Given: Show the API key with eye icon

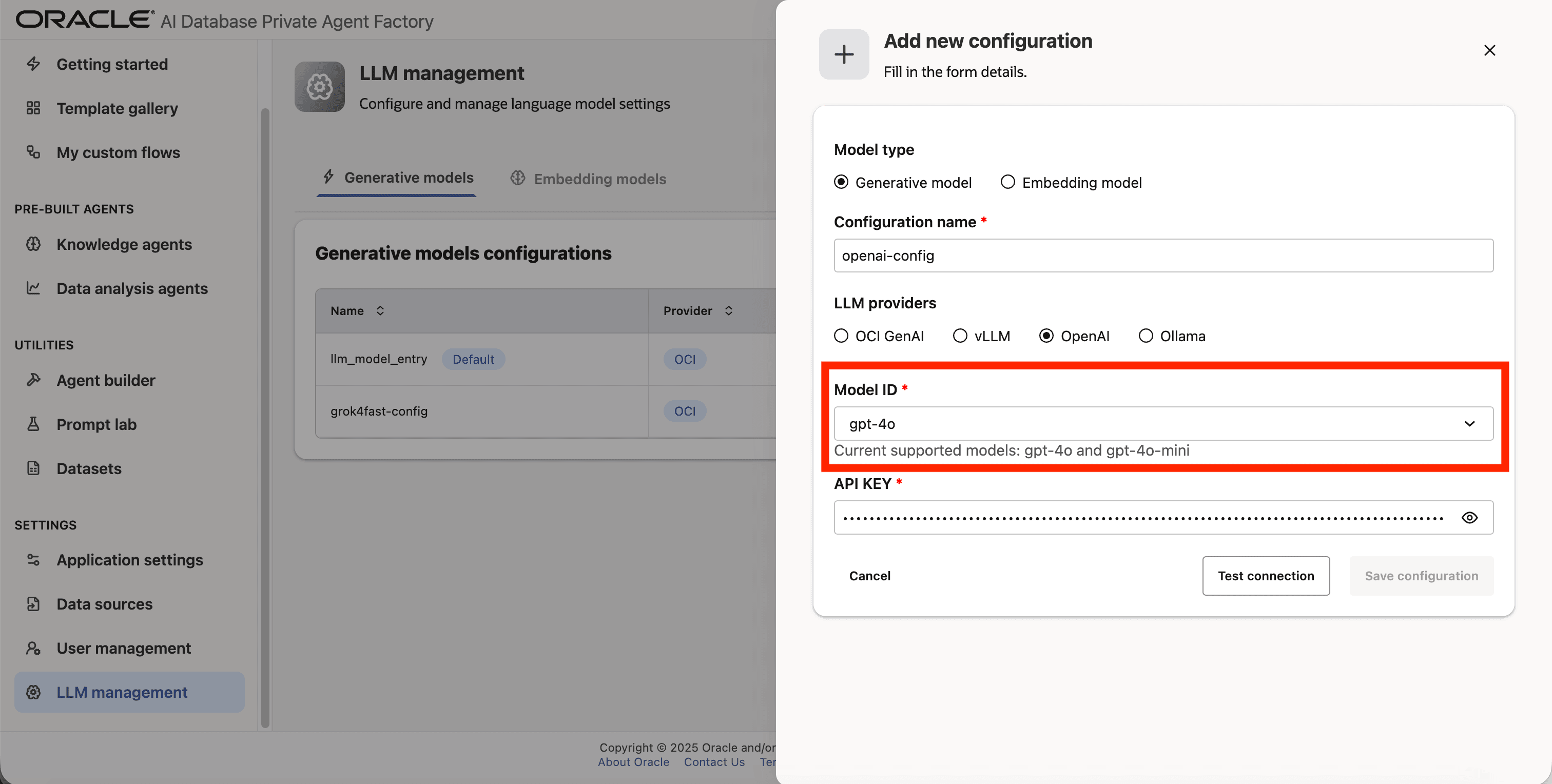Looking at the screenshot, I should tap(1469, 518).
